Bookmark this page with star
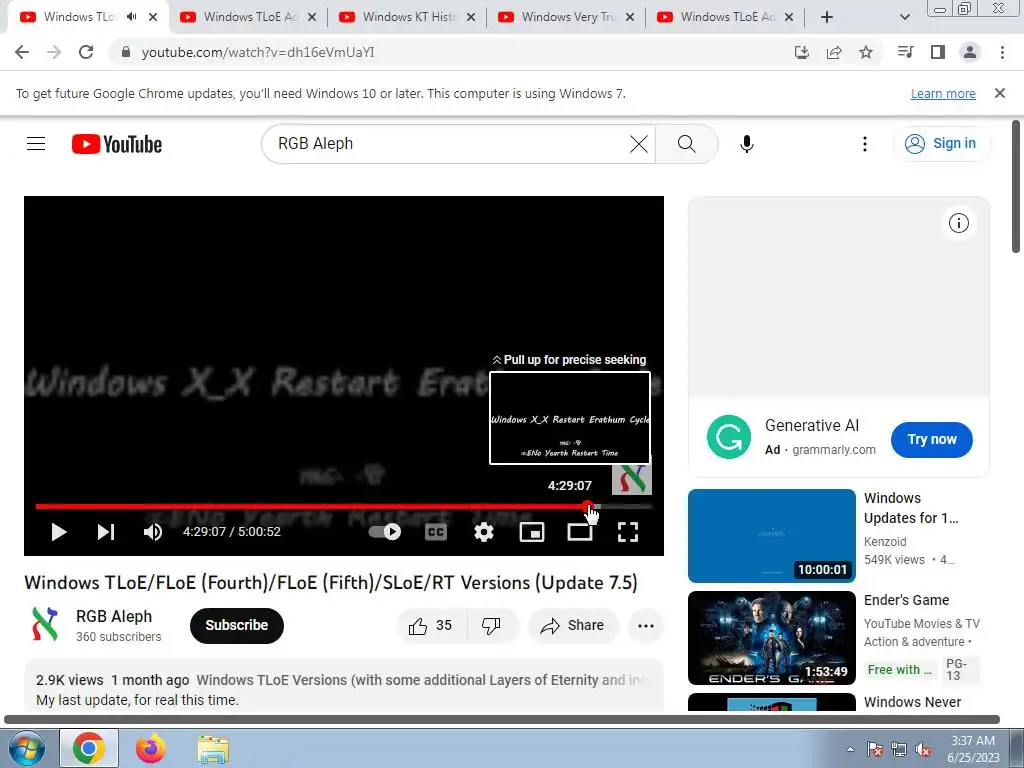 coord(866,52)
